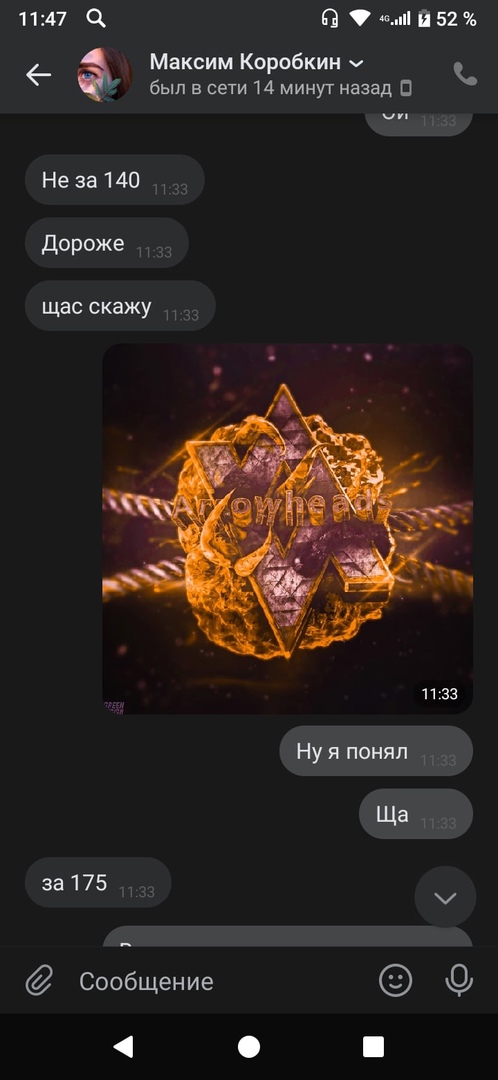Select the 'Не за 140' message bubble
Screen dimensions: 498x1080
(x=114, y=180)
